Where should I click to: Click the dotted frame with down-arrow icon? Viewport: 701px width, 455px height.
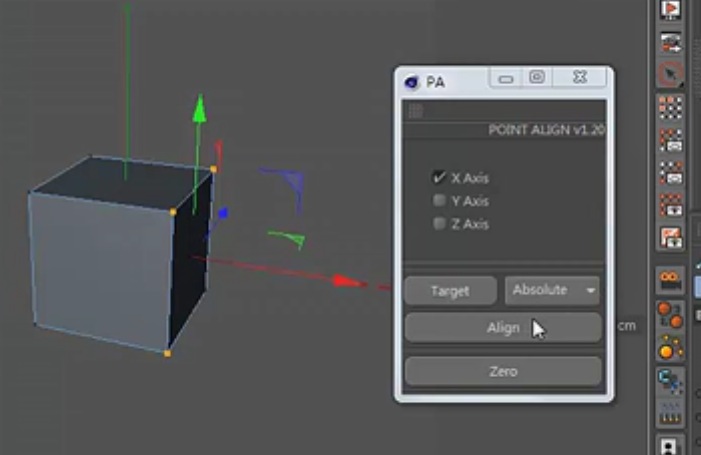click(x=671, y=205)
